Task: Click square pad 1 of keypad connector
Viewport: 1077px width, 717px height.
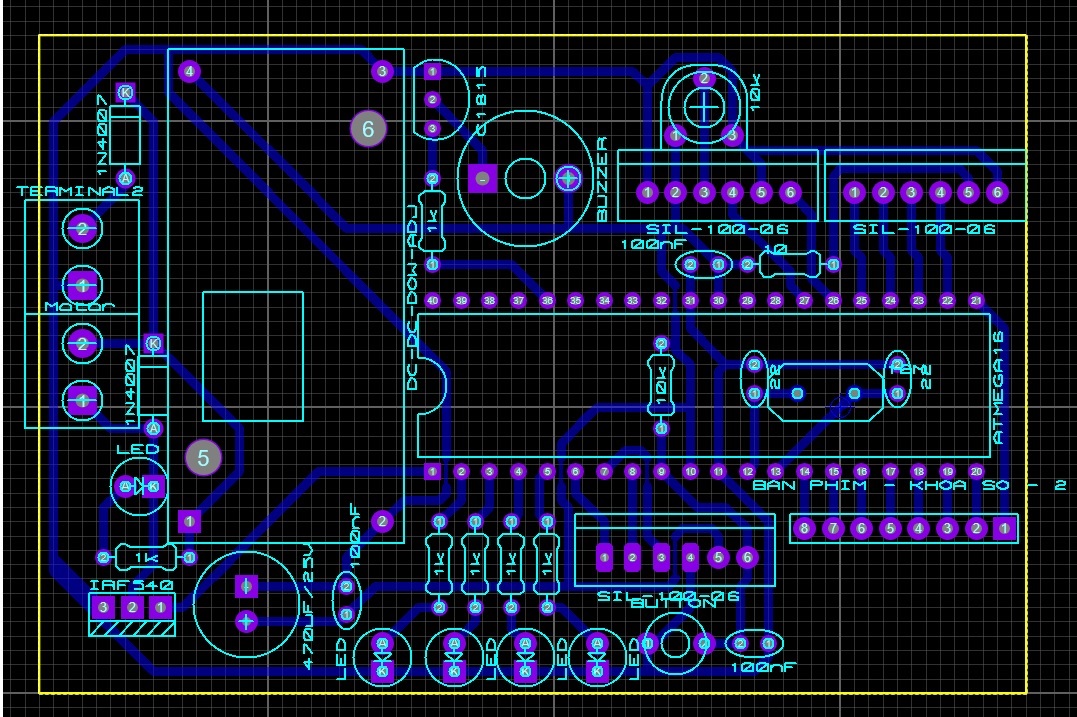Action: [x=1005, y=528]
